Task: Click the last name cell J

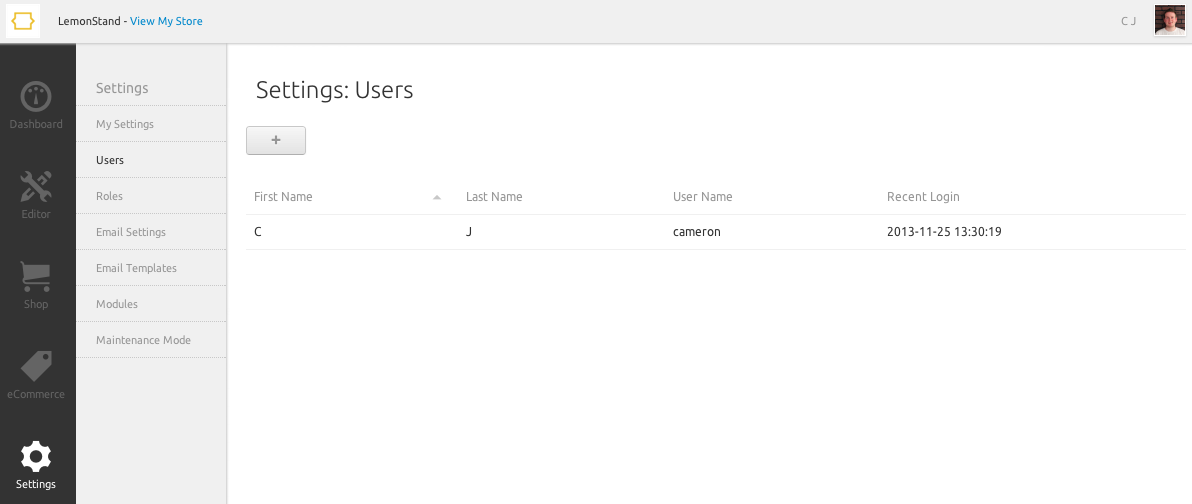Action: 469,232
